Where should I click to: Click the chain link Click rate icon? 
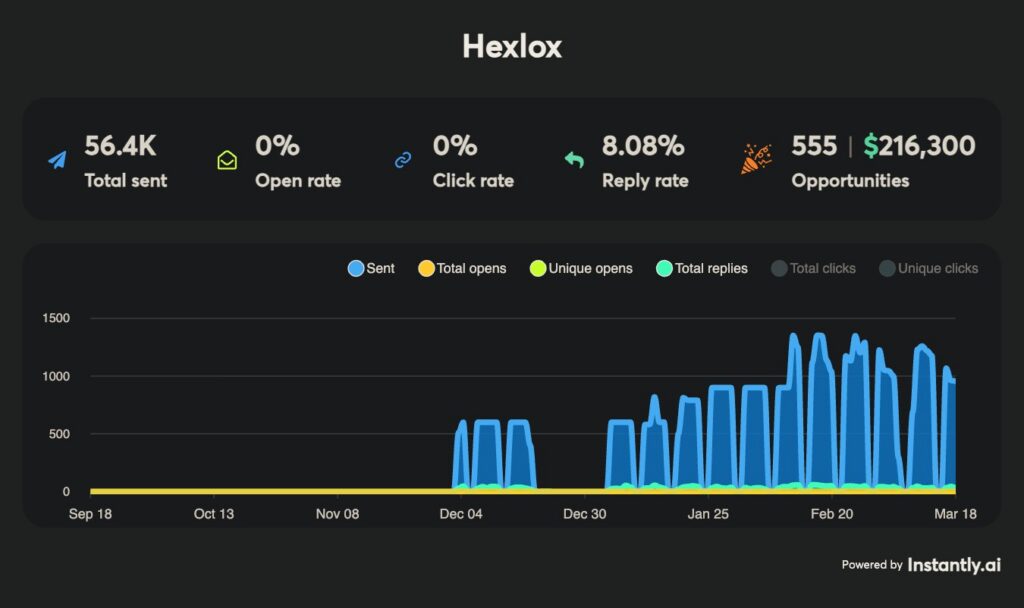(x=403, y=160)
